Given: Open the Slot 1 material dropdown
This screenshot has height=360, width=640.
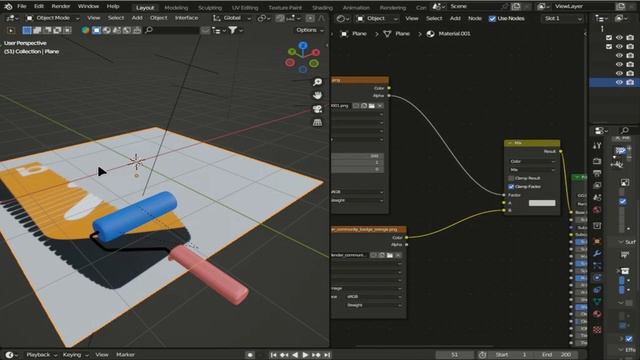Looking at the screenshot, I should click(x=562, y=18).
